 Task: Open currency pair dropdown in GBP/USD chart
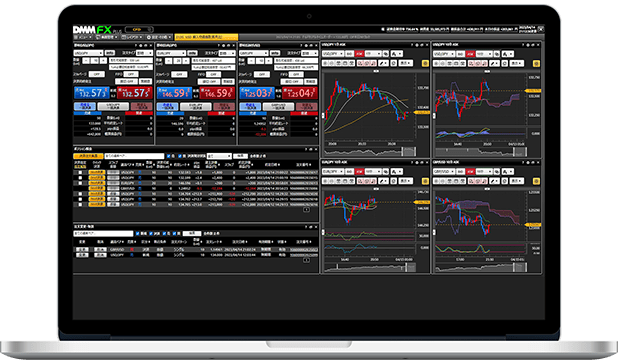444,172
